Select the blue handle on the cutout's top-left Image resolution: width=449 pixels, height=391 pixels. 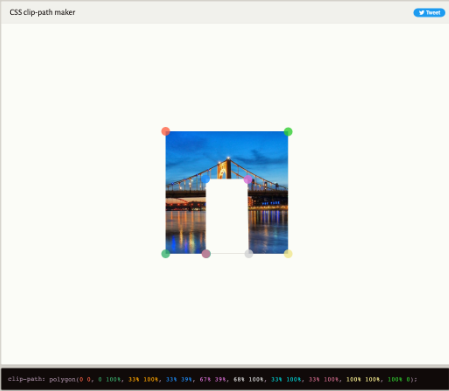(206, 179)
